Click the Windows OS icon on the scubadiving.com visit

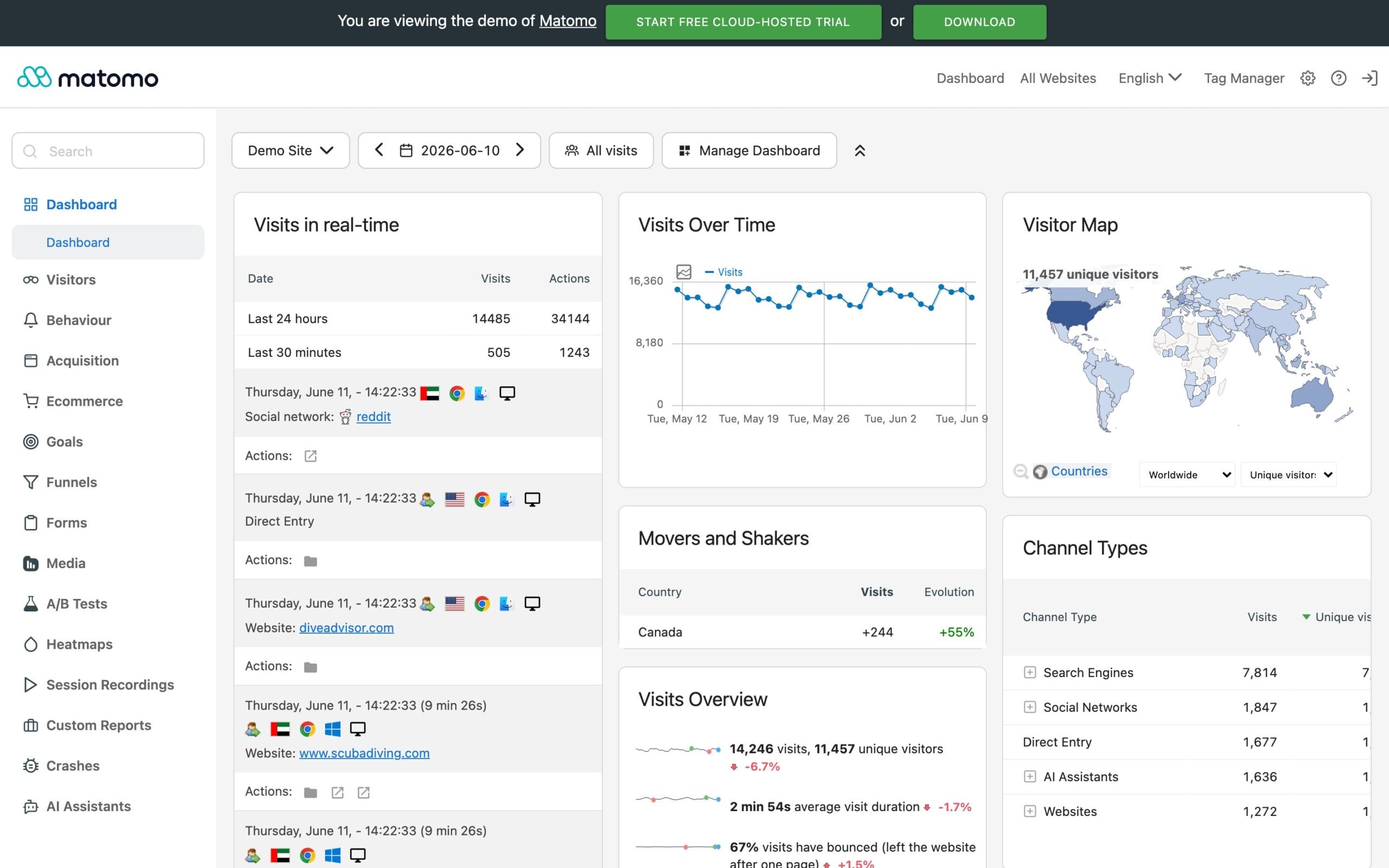pos(332,729)
